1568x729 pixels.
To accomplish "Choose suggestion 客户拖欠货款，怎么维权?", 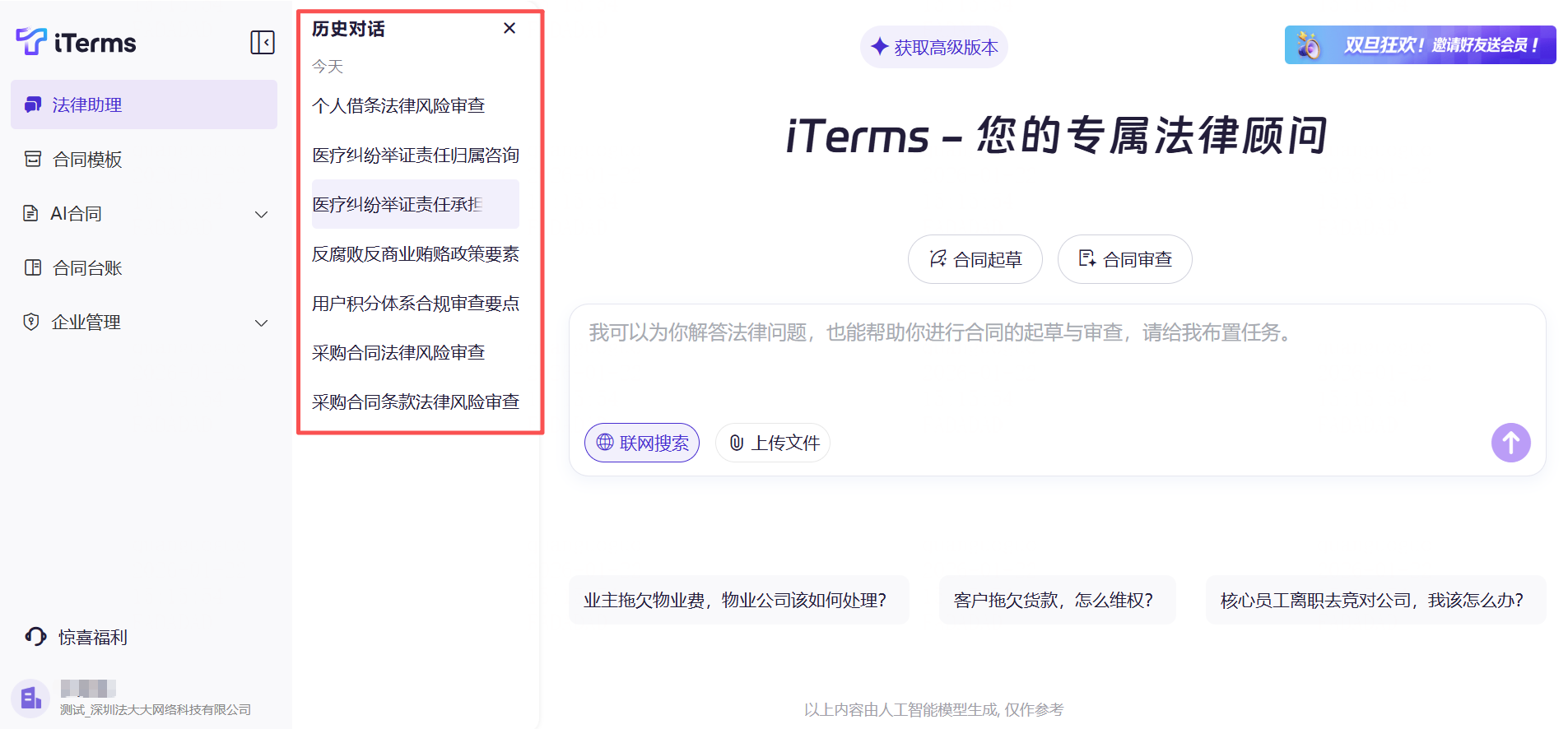I will tap(1058, 600).
